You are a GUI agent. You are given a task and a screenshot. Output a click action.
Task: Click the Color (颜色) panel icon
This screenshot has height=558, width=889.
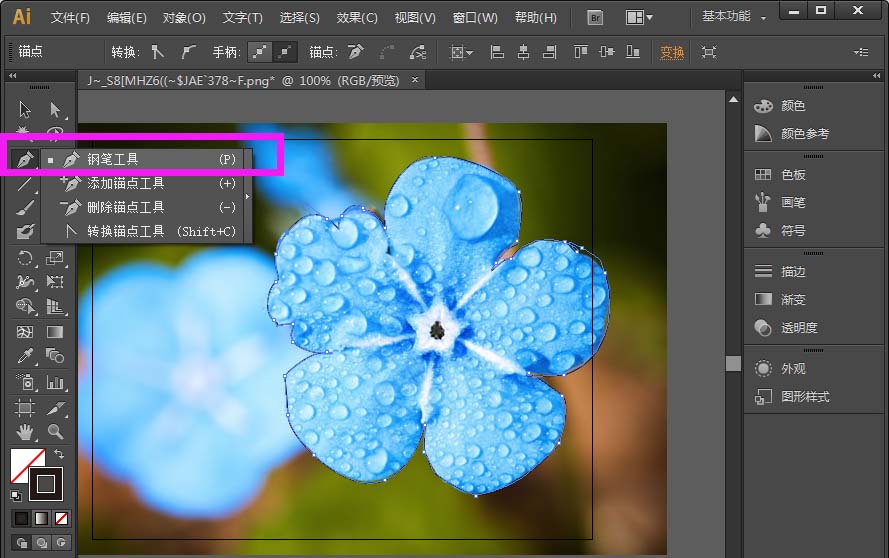pyautogui.click(x=763, y=106)
